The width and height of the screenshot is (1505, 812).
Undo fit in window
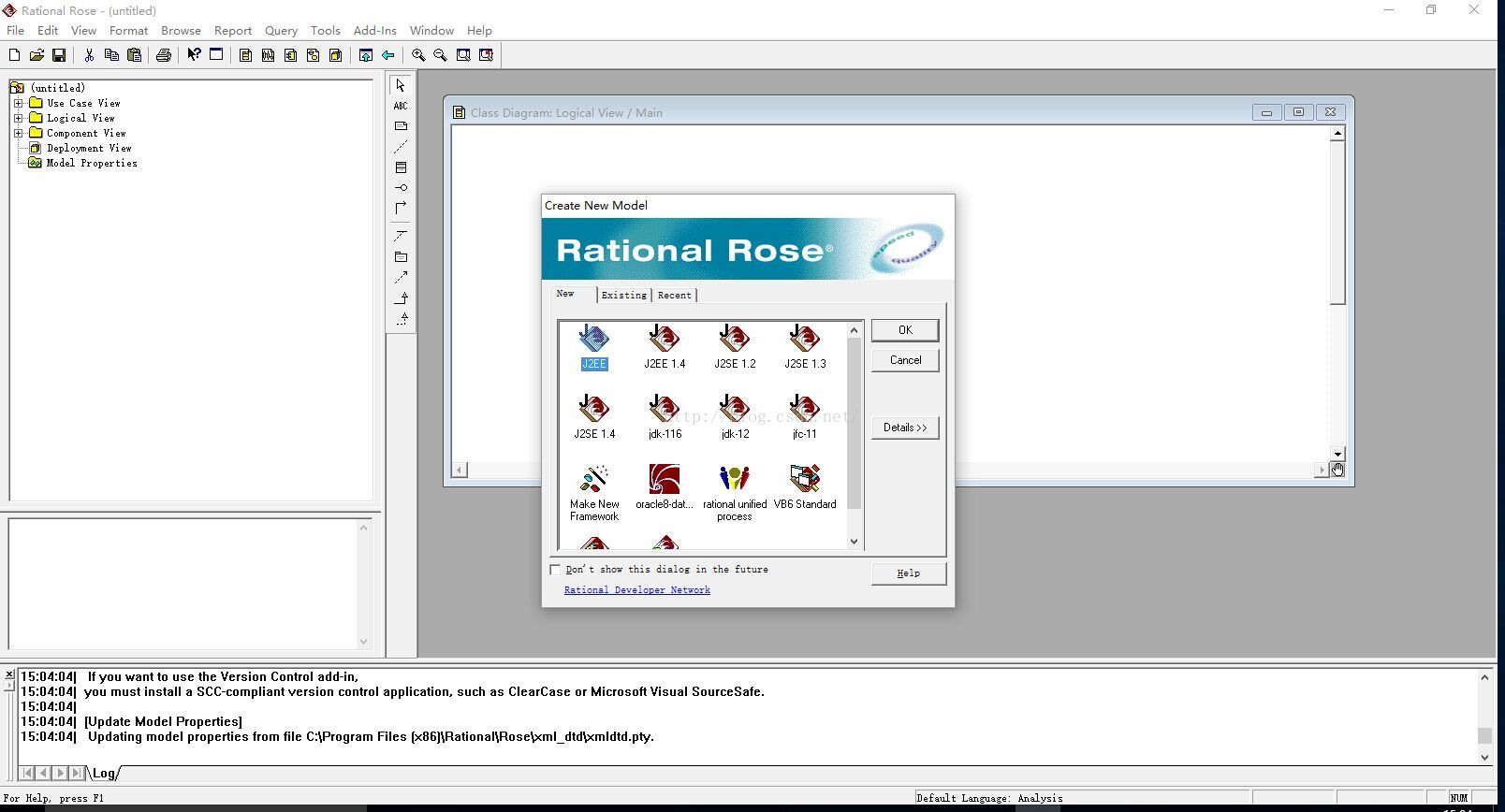[x=486, y=55]
